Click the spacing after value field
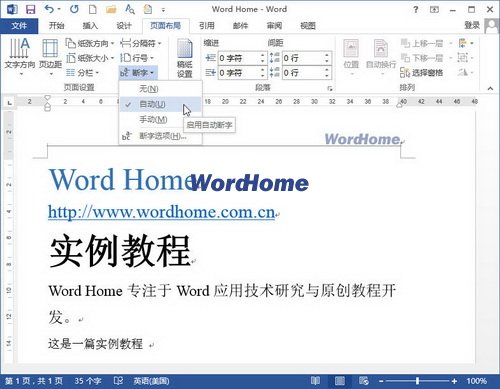This screenshot has width=500, height=389. pos(303,73)
